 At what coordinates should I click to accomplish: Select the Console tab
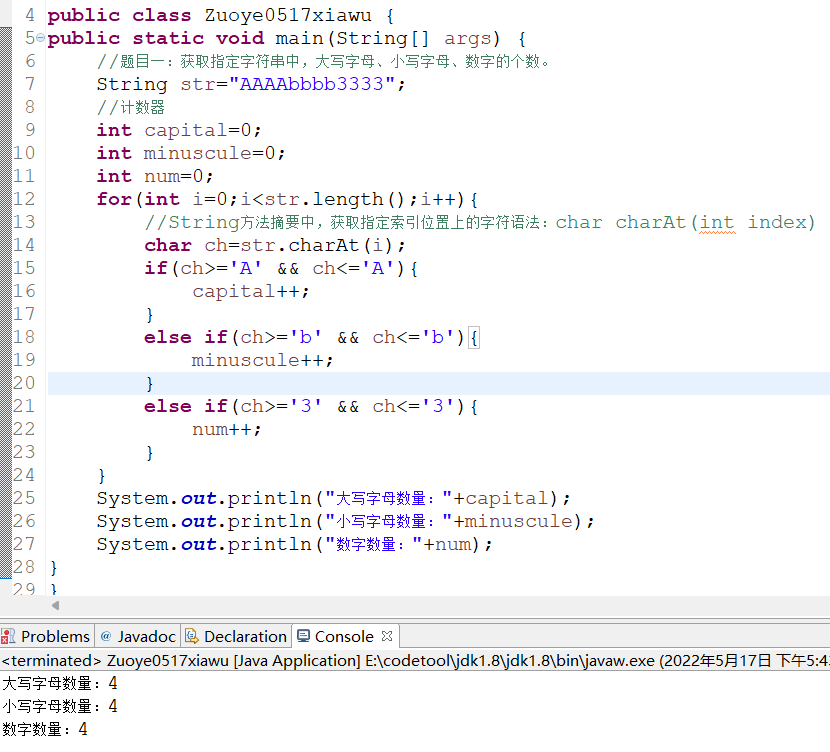(344, 636)
